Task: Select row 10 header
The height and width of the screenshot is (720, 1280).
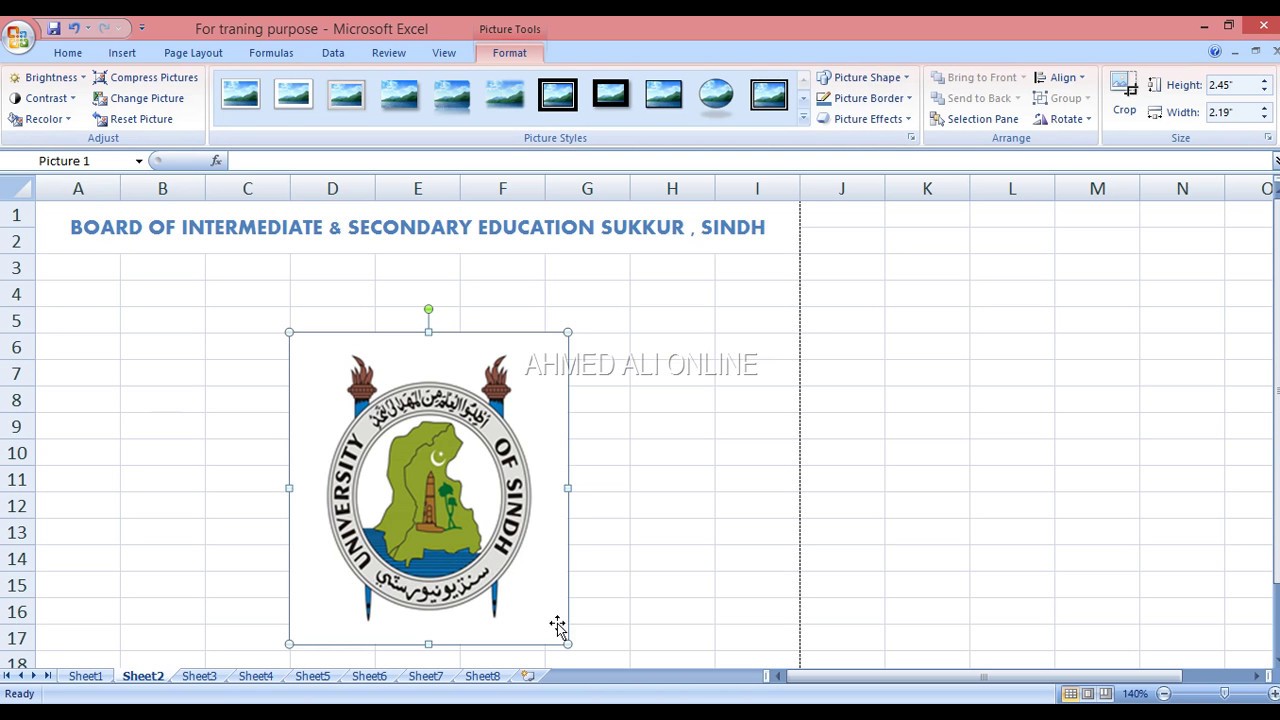Action: click(17, 453)
